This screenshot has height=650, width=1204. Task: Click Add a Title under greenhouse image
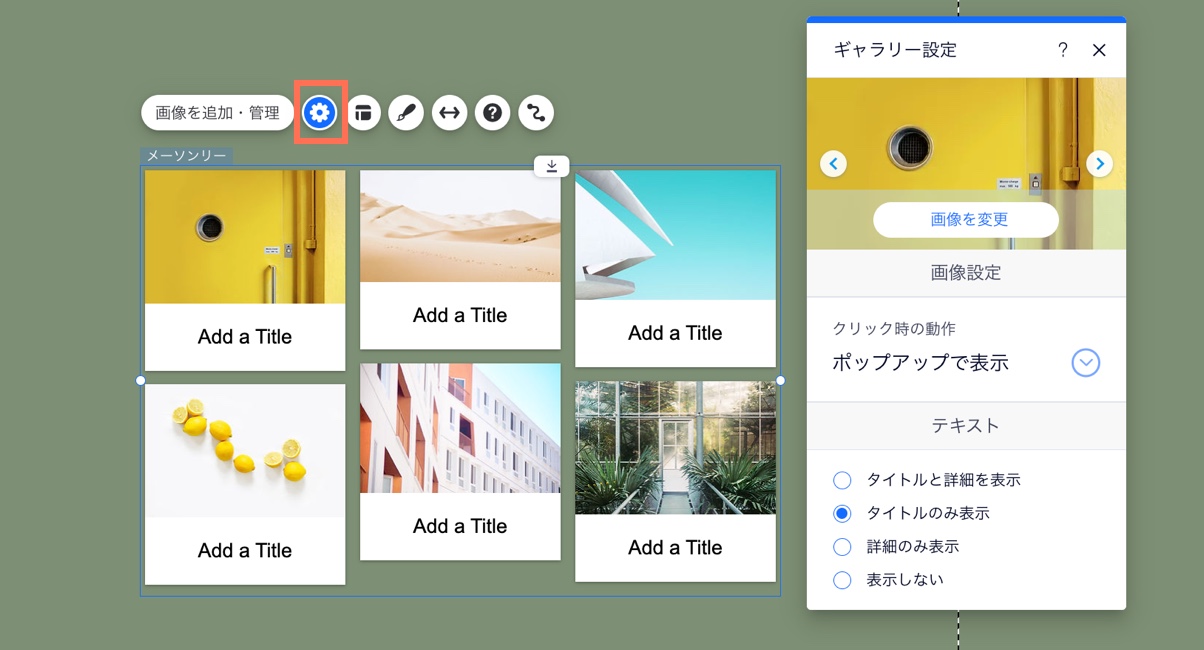pos(675,548)
